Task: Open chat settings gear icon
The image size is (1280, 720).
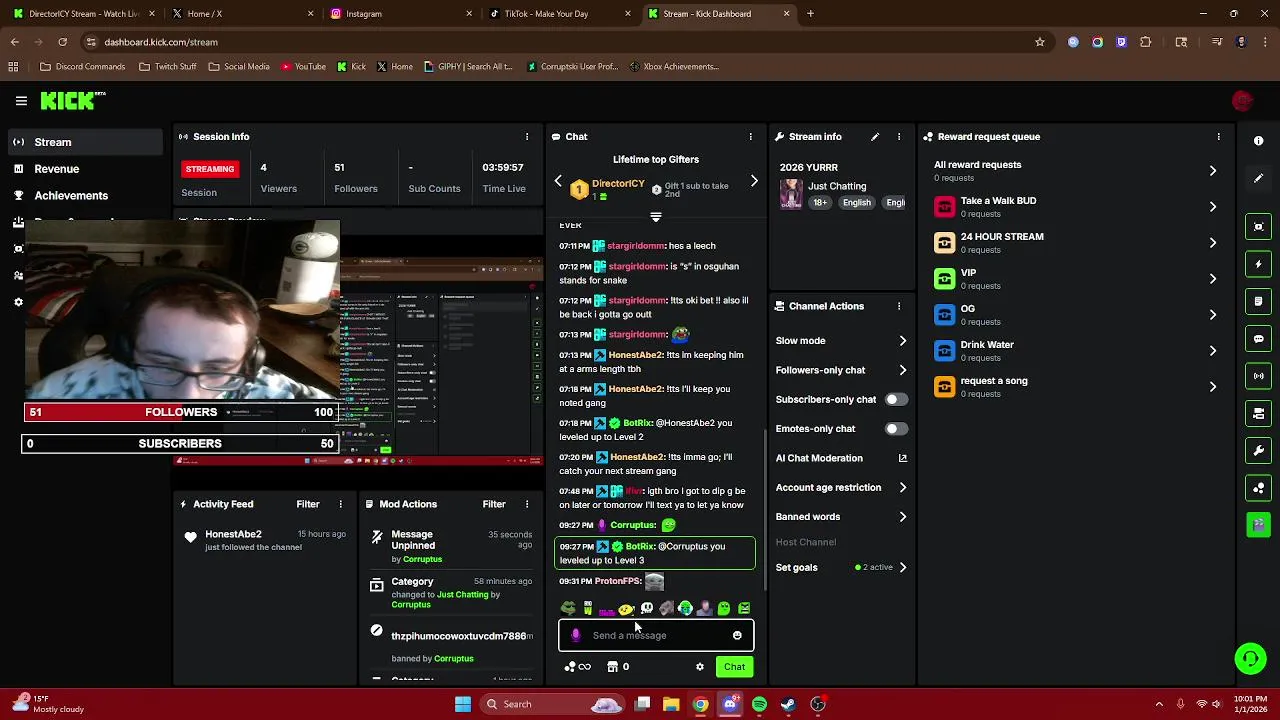Action: pyautogui.click(x=700, y=667)
